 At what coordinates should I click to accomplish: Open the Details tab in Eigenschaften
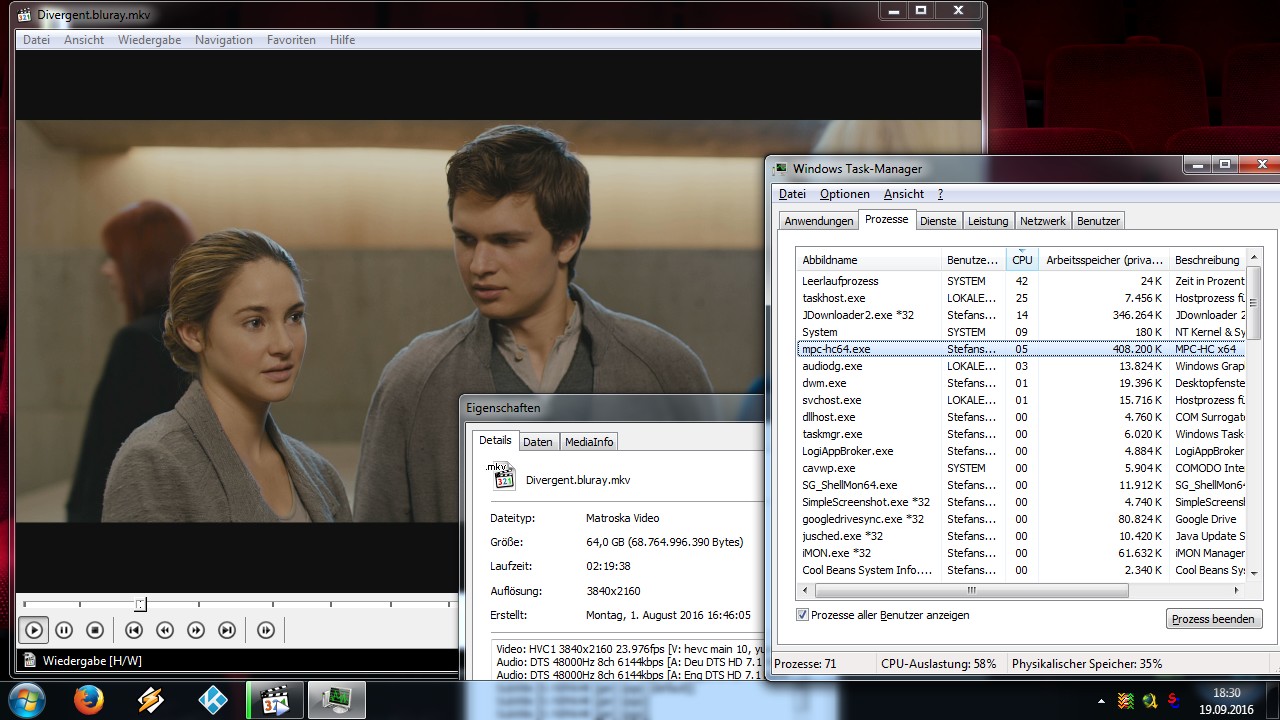pos(495,440)
